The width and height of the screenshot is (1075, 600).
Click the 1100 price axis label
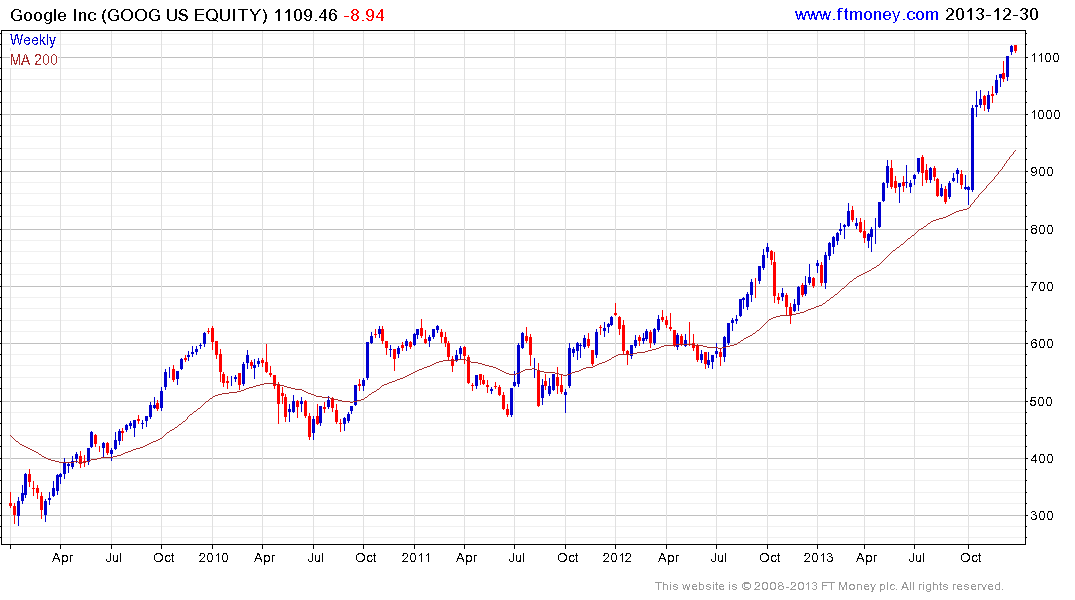point(1046,58)
